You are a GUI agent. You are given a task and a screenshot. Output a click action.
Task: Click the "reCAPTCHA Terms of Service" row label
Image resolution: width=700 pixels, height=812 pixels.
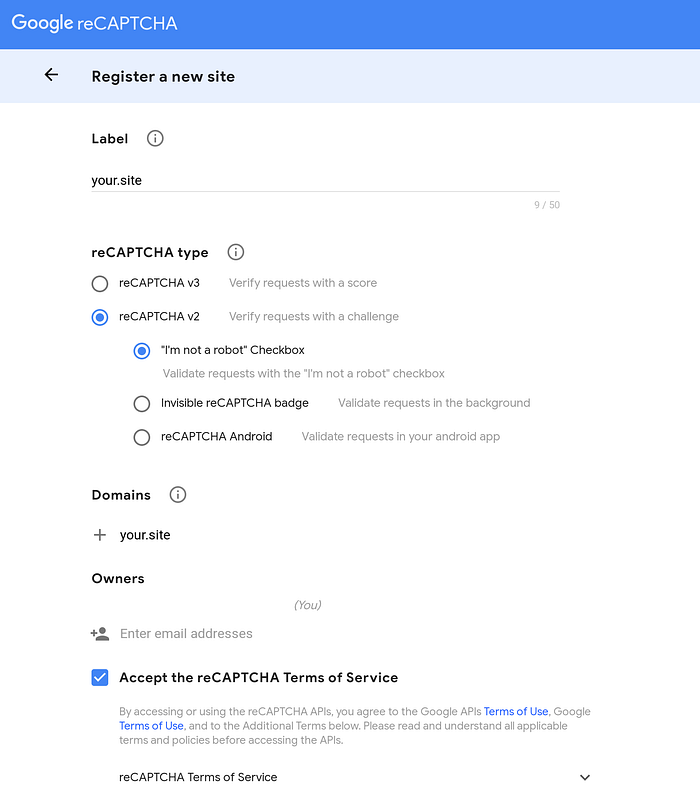pos(198,777)
